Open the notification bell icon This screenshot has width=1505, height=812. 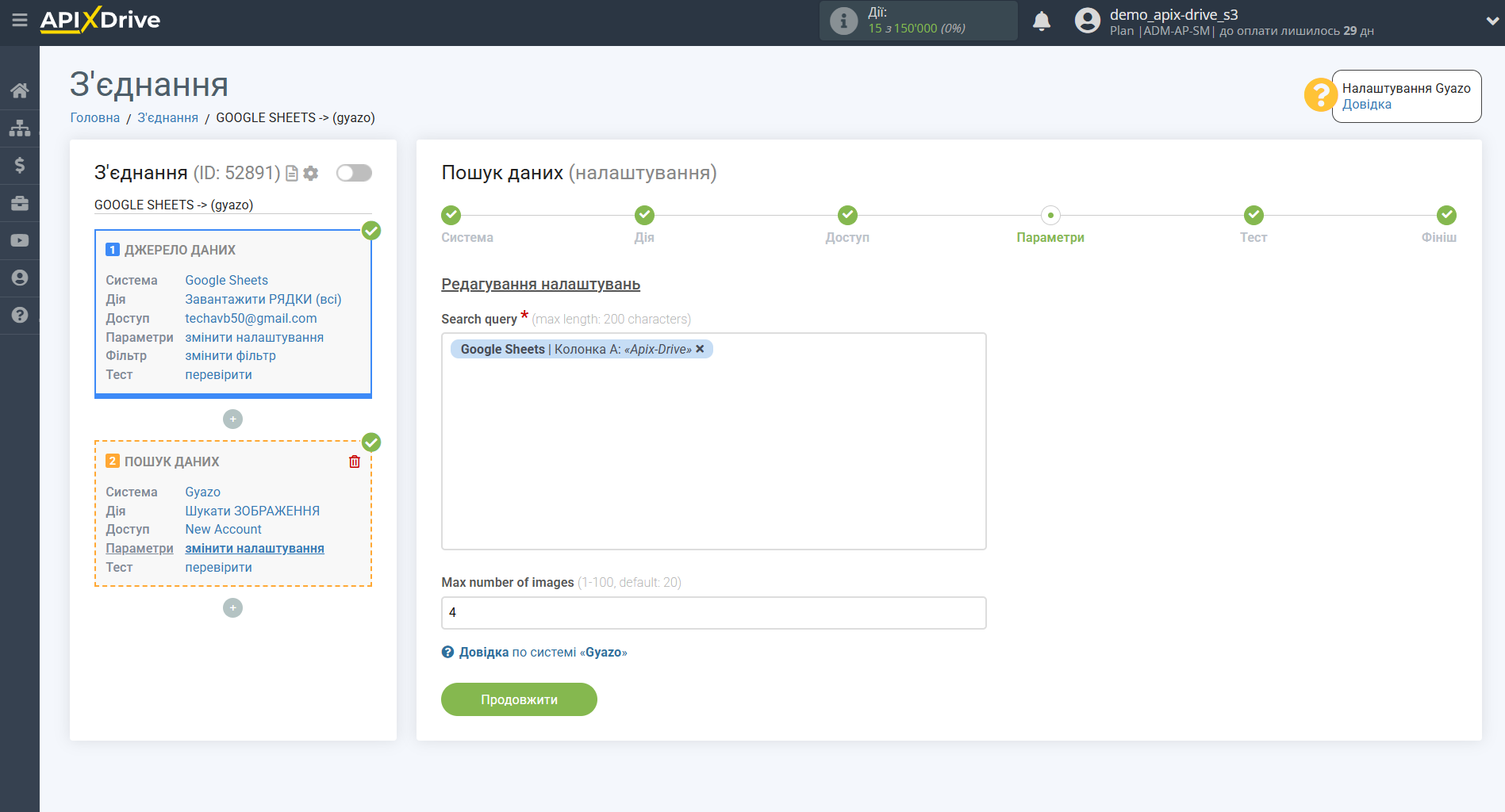tap(1042, 21)
